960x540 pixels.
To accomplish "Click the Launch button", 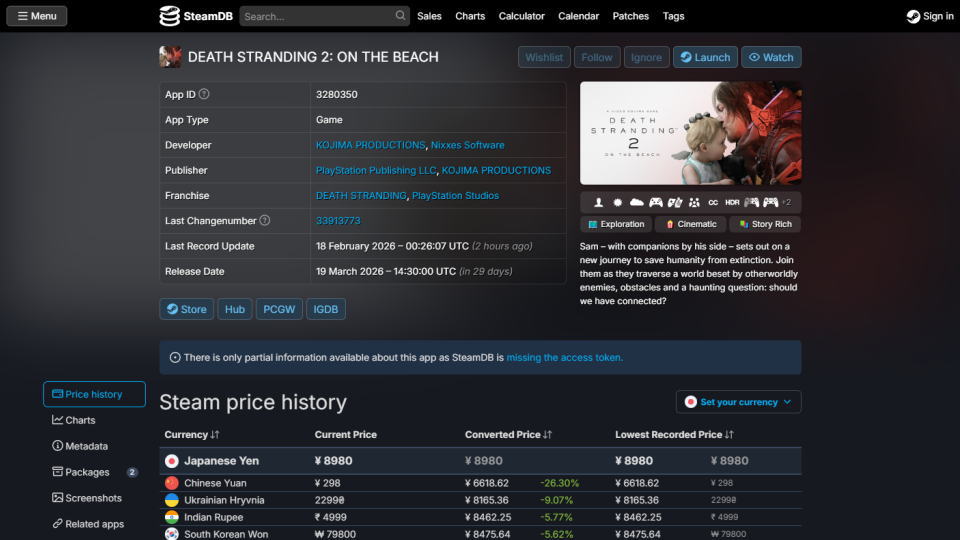I will 705,57.
